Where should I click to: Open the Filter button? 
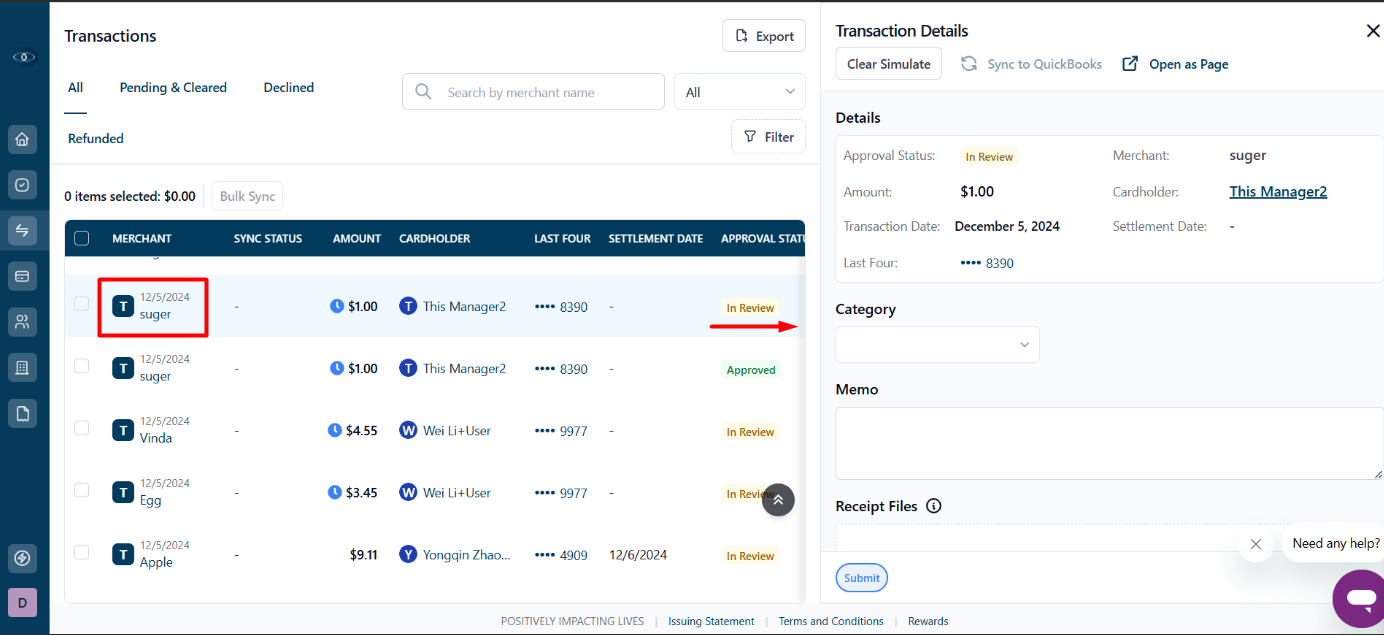pyautogui.click(x=768, y=137)
